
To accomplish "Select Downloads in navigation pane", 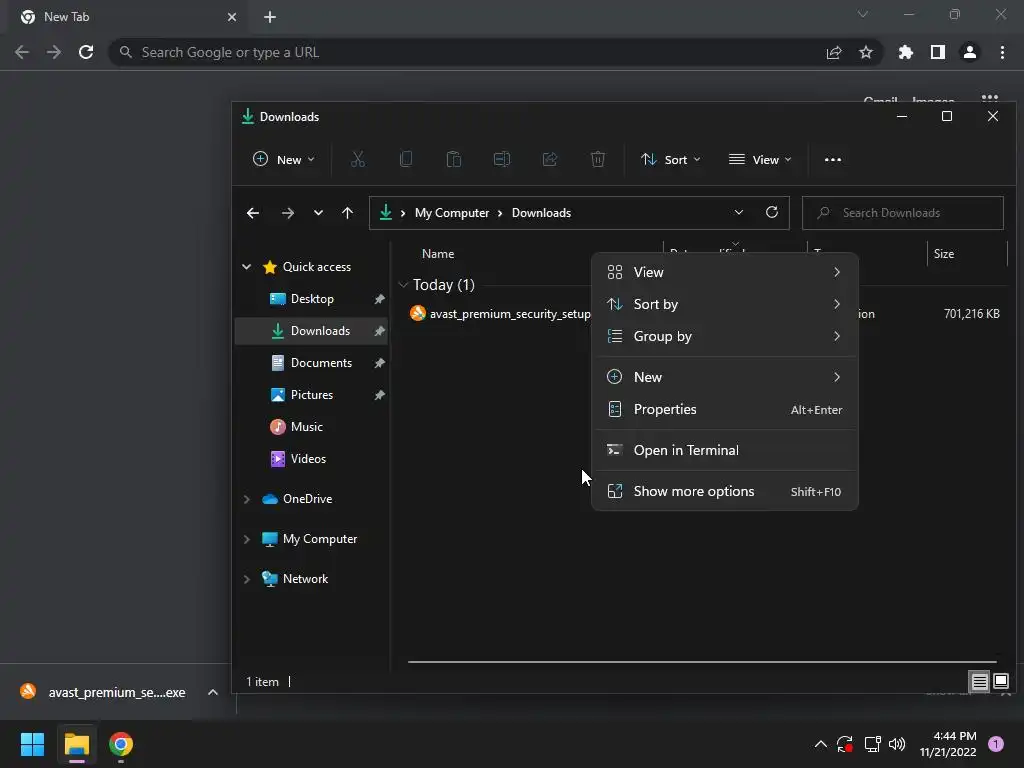I will tap(312, 331).
